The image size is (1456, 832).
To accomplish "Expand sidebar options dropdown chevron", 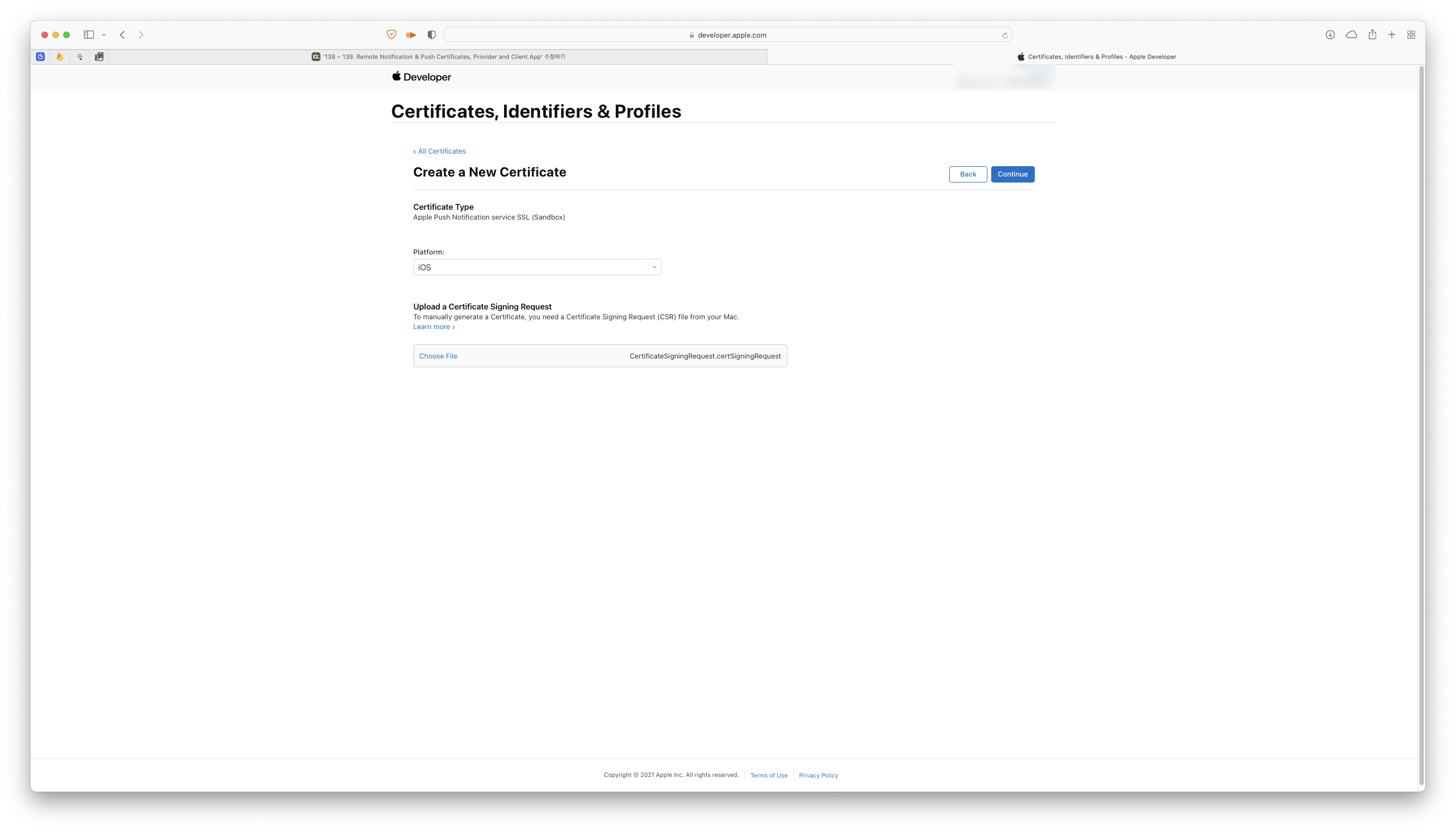I will [x=104, y=35].
